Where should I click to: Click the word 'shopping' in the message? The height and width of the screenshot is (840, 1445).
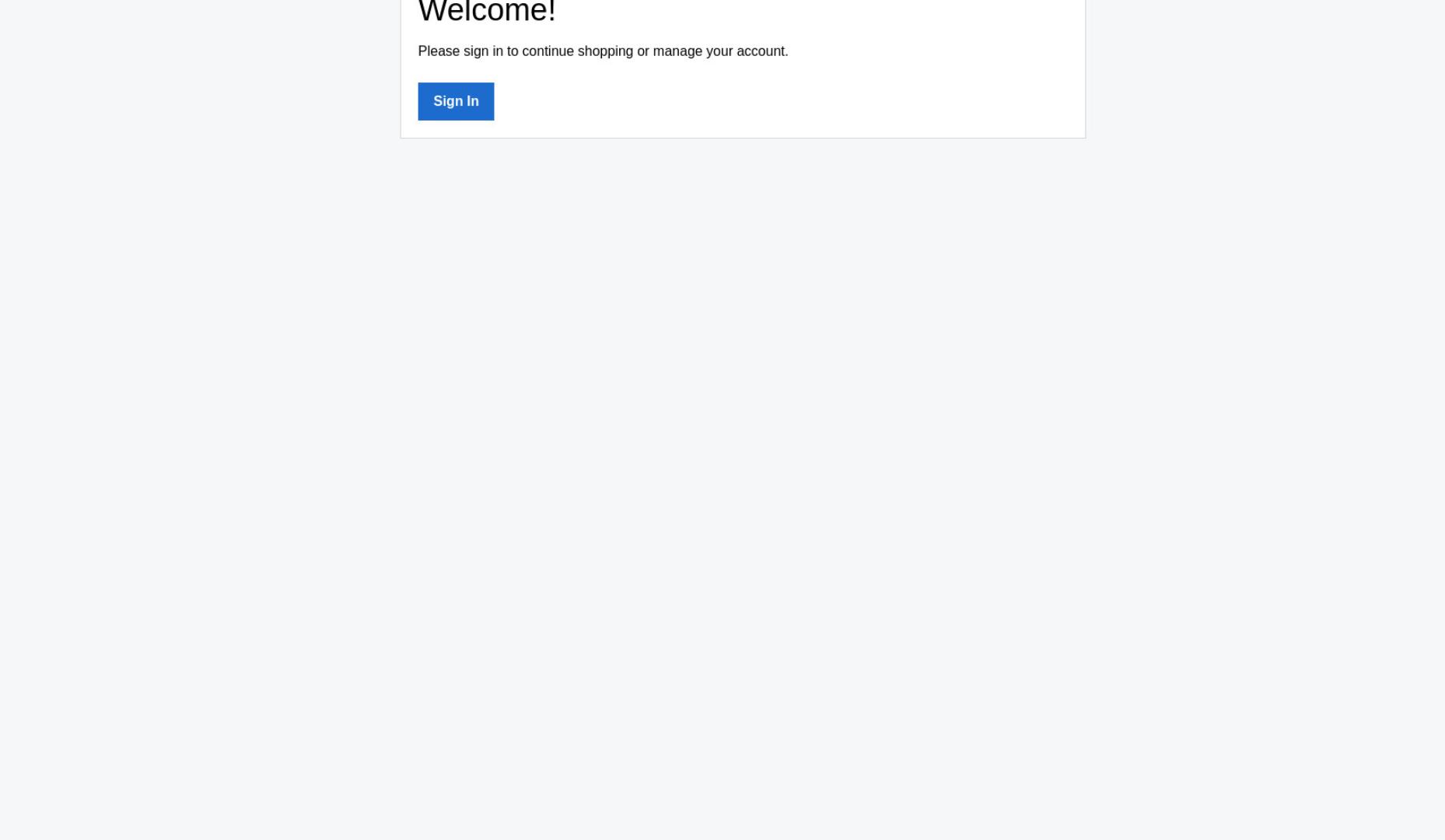605,51
